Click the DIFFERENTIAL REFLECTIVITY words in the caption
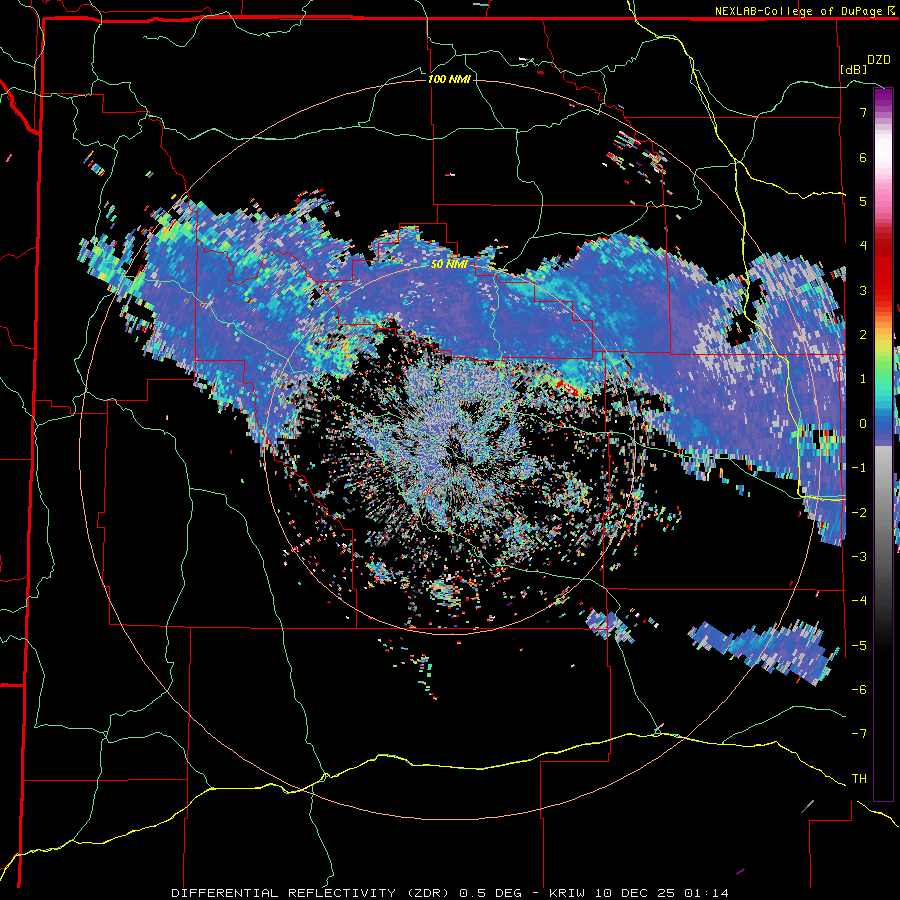 click(x=284, y=893)
